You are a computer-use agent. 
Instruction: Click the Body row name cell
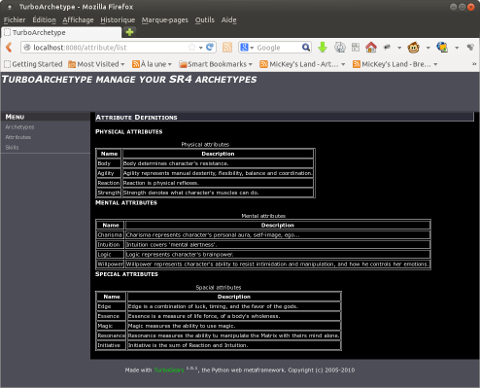pyautogui.click(x=109, y=163)
